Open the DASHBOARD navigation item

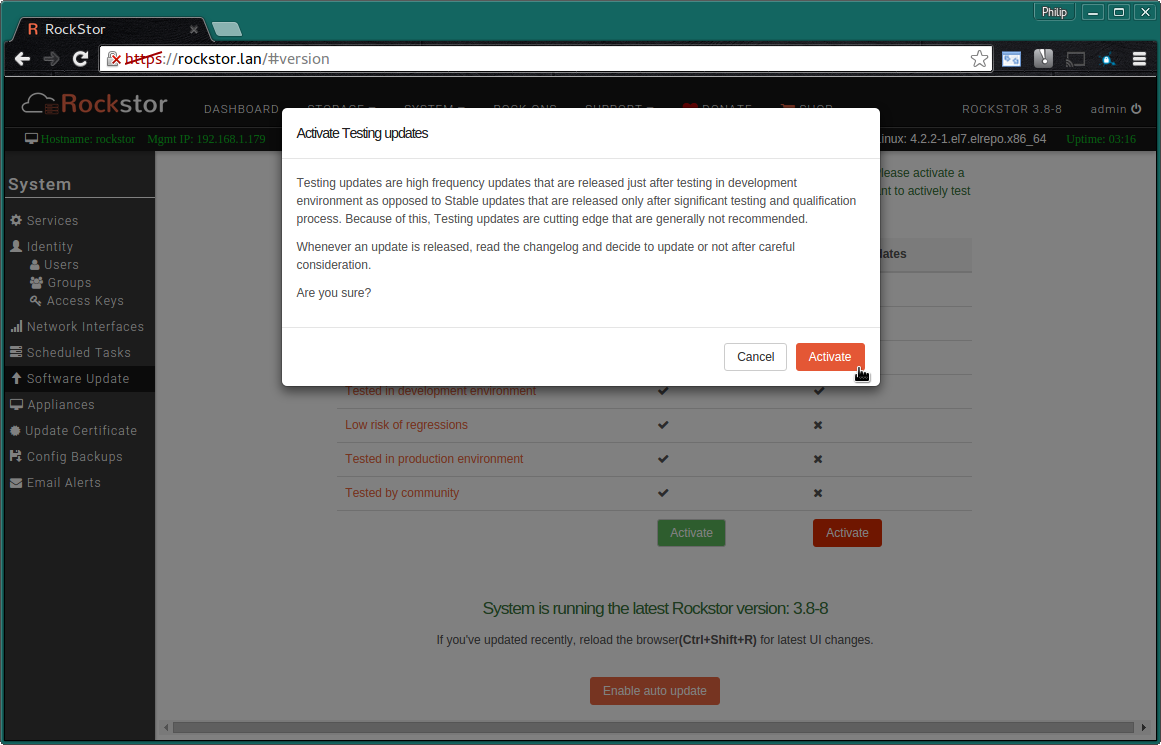click(241, 109)
